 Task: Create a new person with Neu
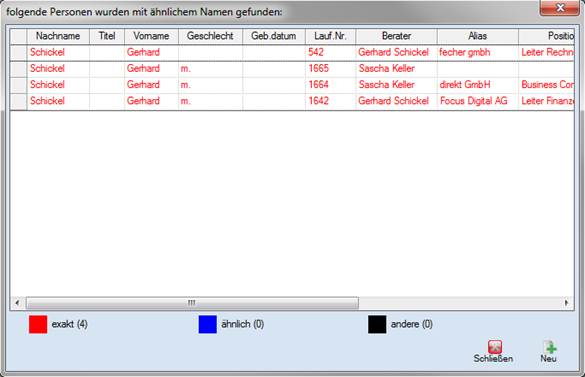tap(548, 352)
